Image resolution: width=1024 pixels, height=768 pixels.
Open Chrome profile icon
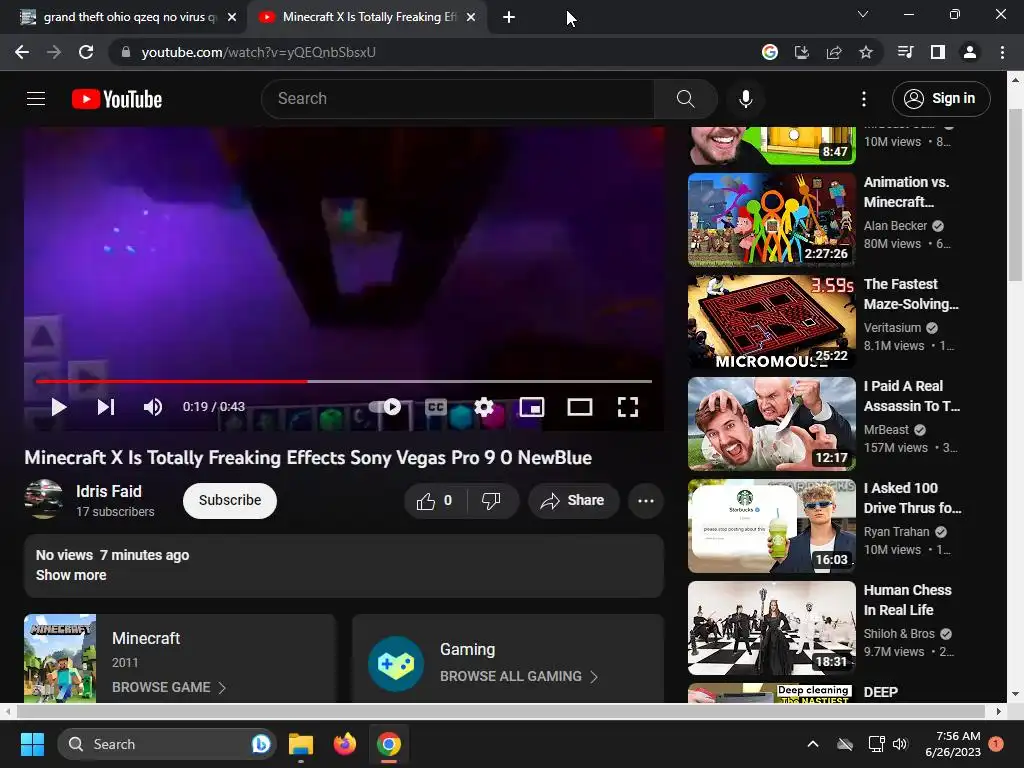970,52
